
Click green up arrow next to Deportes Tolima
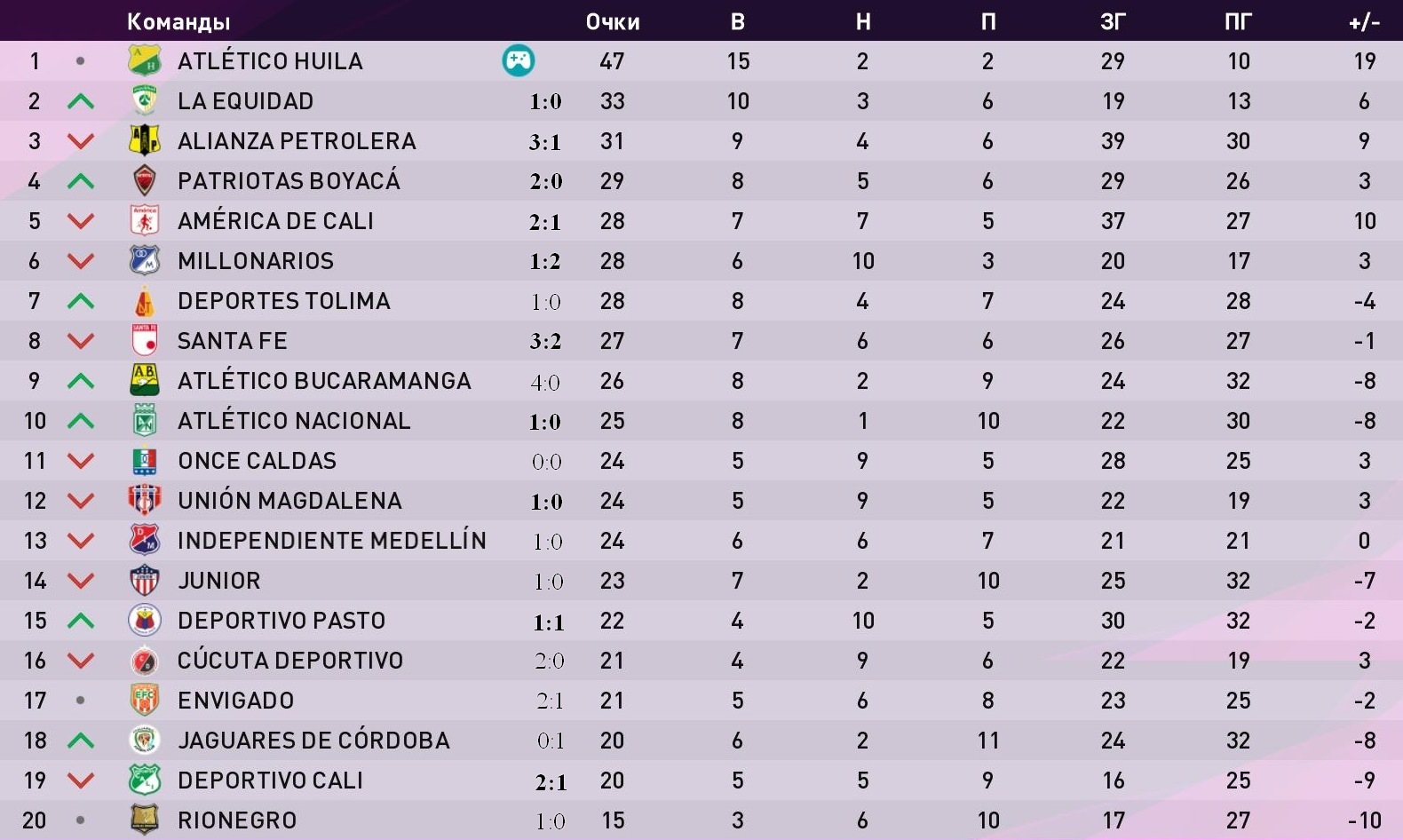pos(81,301)
